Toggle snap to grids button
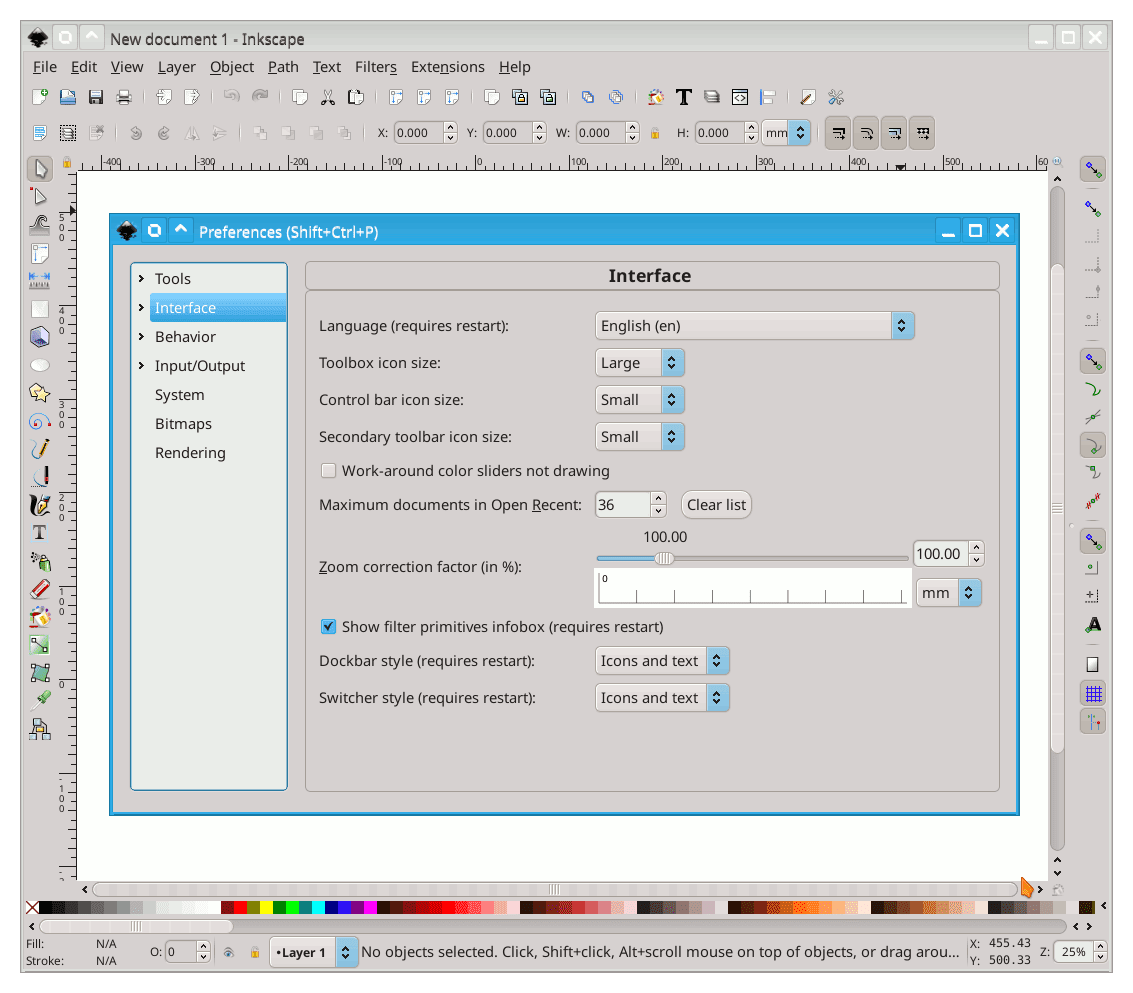1133x993 pixels. click(1093, 694)
